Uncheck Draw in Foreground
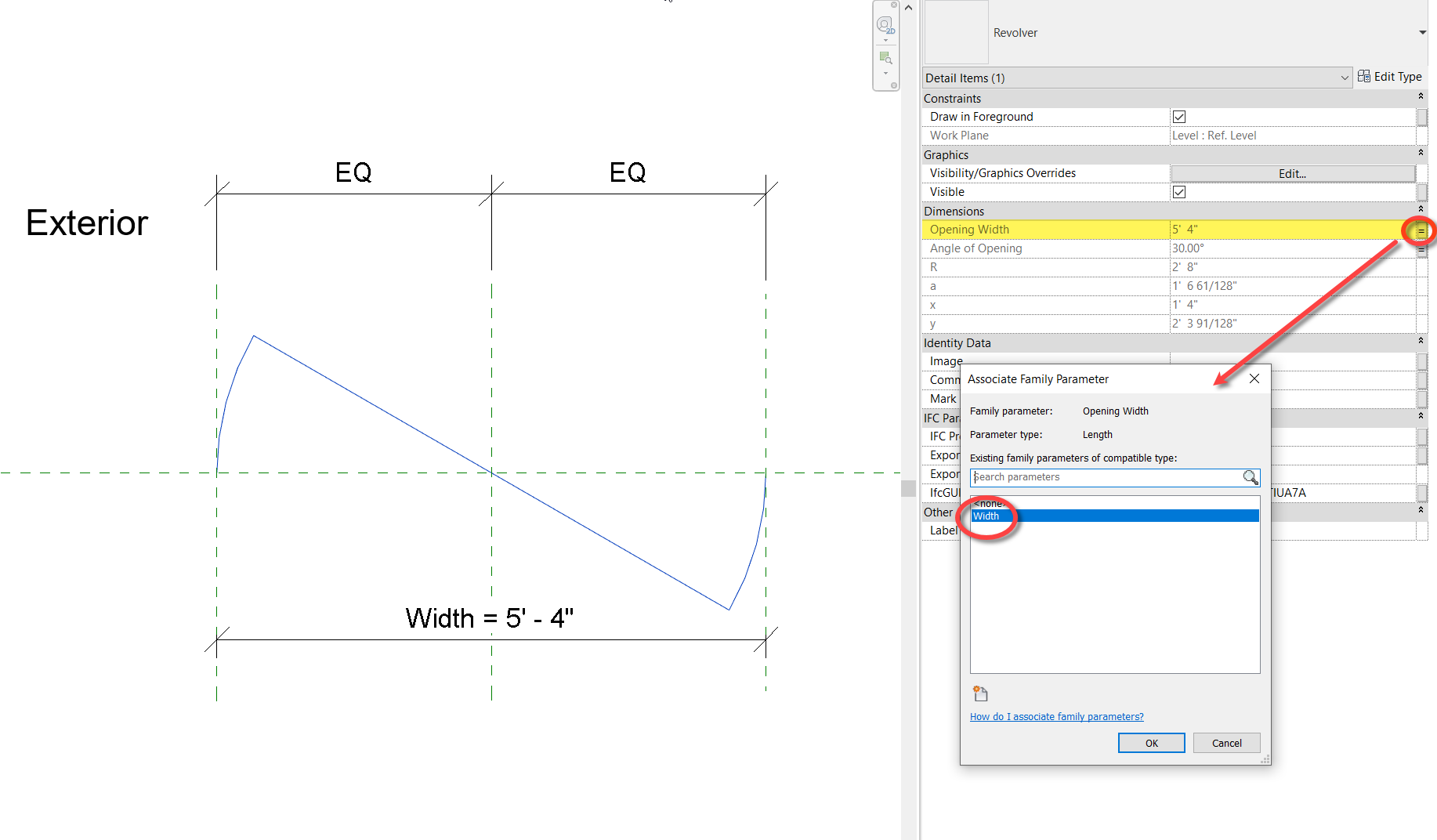The height and width of the screenshot is (840, 1437). point(1179,116)
